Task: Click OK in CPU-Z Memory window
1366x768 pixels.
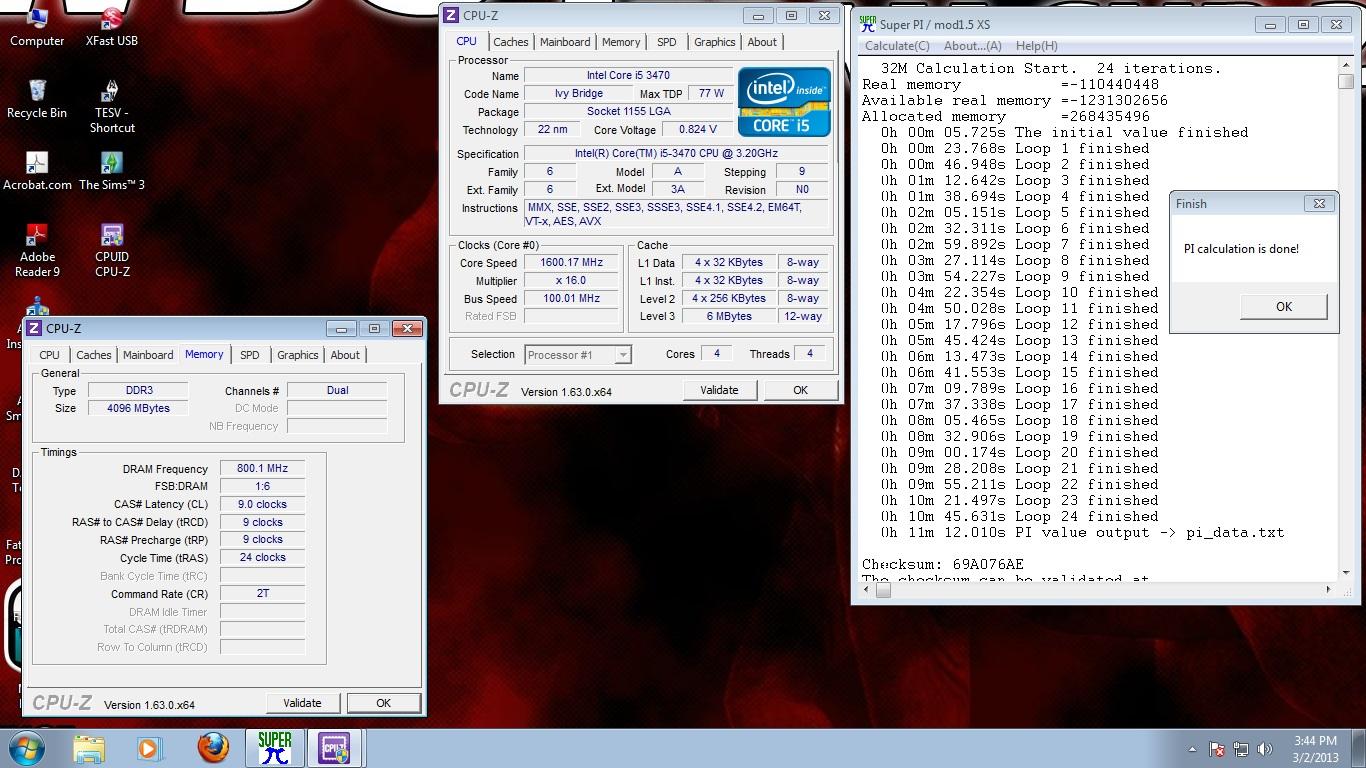Action: [x=383, y=703]
